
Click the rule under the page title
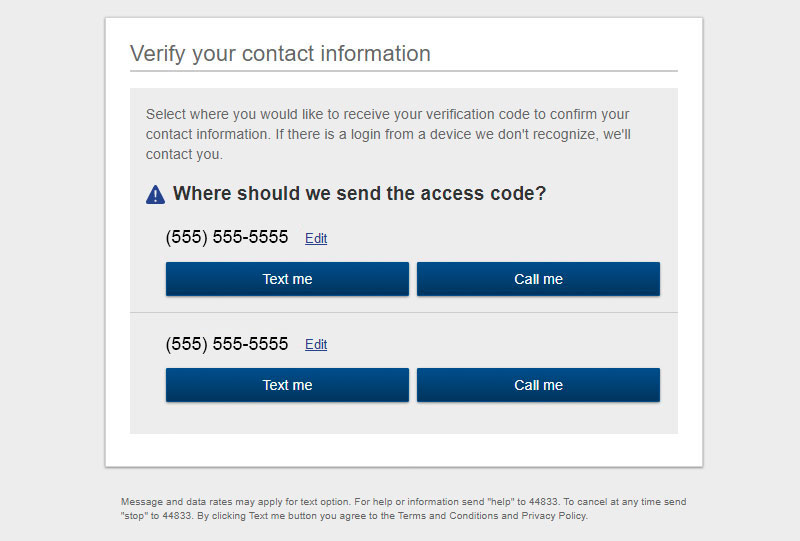(x=404, y=71)
